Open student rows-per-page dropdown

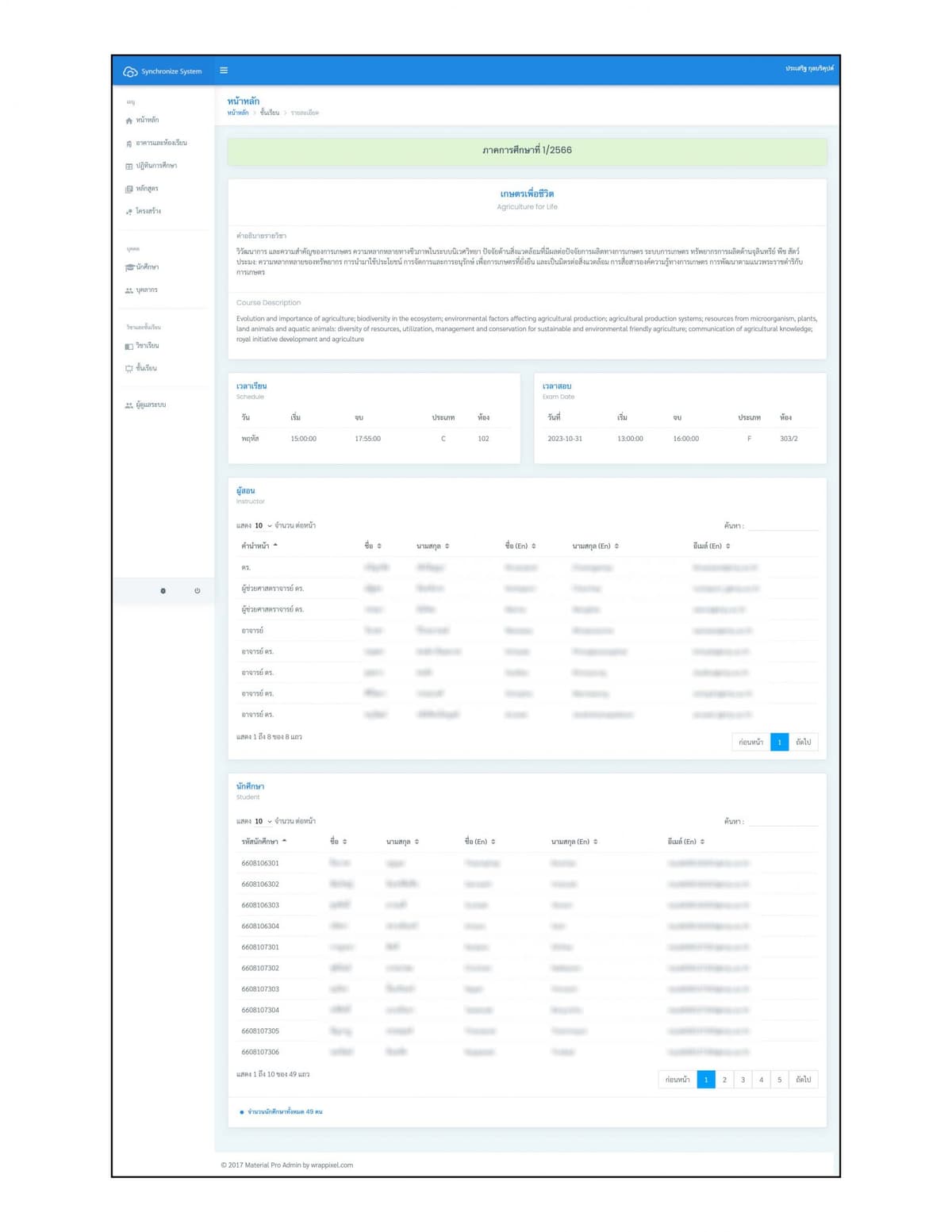point(263,821)
